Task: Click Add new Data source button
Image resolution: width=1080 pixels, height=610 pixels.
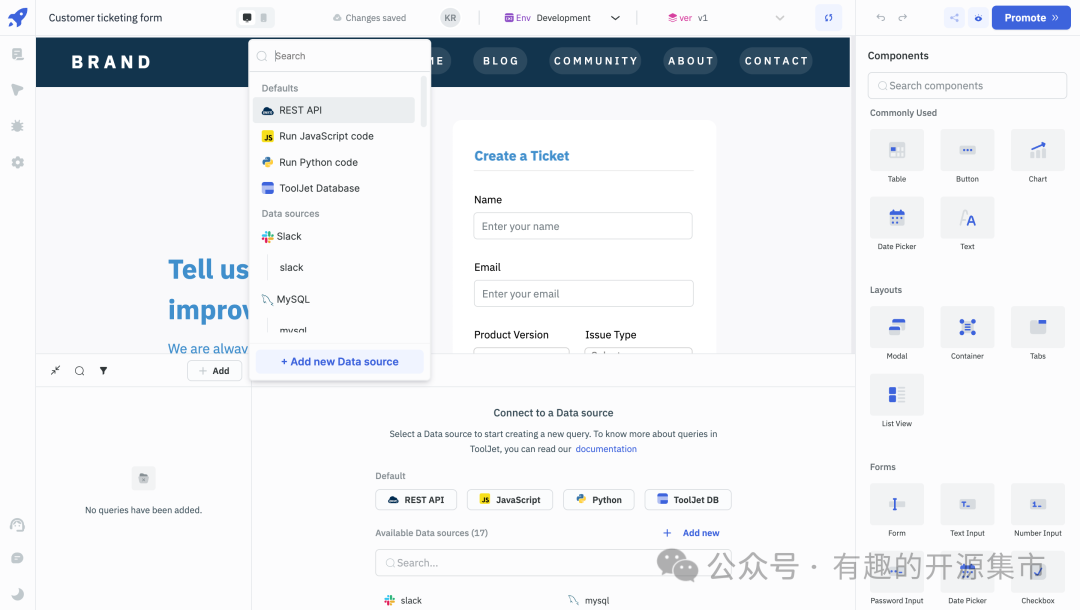Action: (340, 361)
